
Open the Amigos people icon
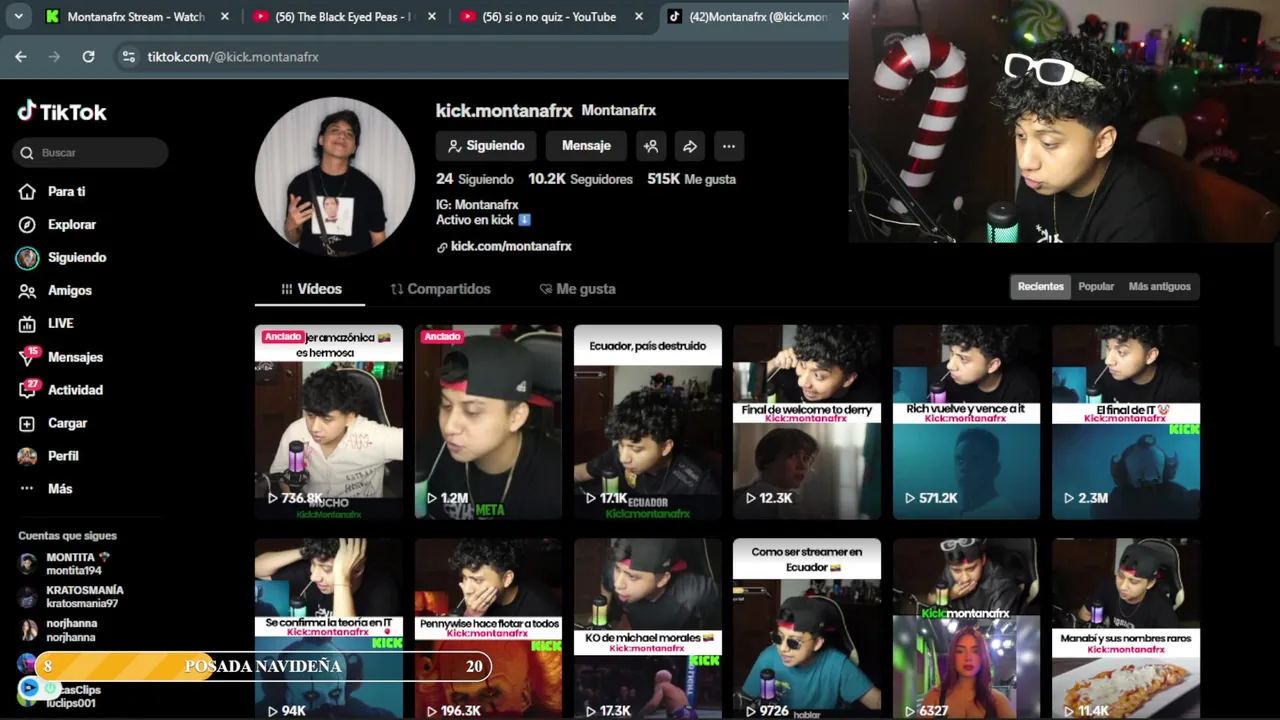point(27,290)
